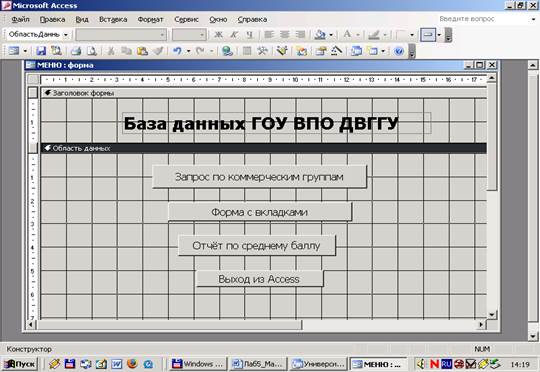Expand the New Object dropdown arrow

(x=383, y=51)
